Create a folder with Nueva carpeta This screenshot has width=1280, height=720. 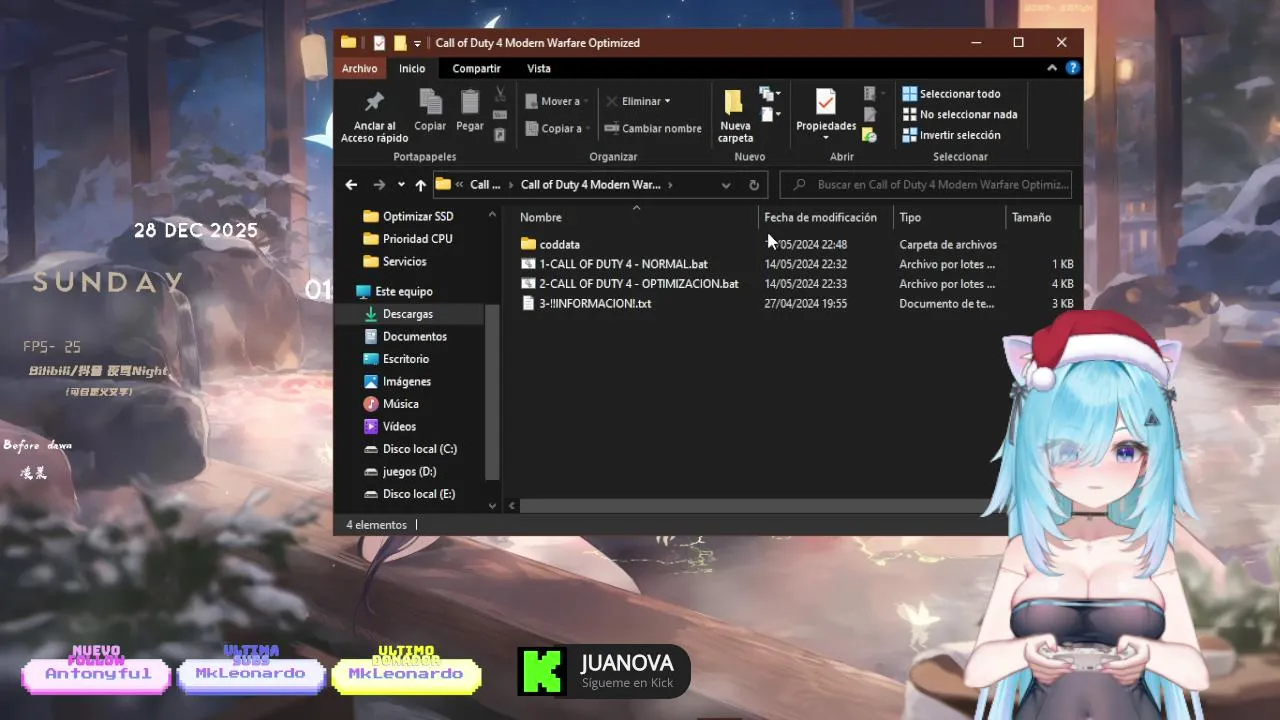735,116
